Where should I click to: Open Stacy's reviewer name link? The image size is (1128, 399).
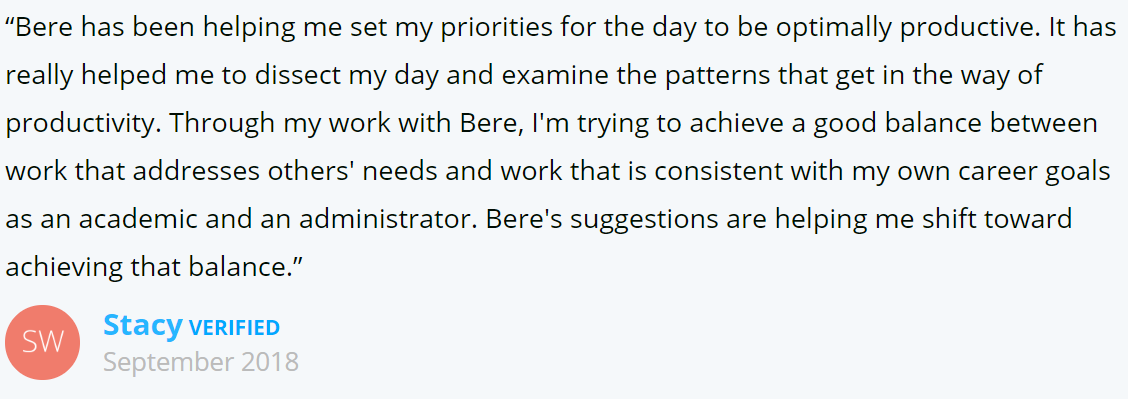(143, 326)
